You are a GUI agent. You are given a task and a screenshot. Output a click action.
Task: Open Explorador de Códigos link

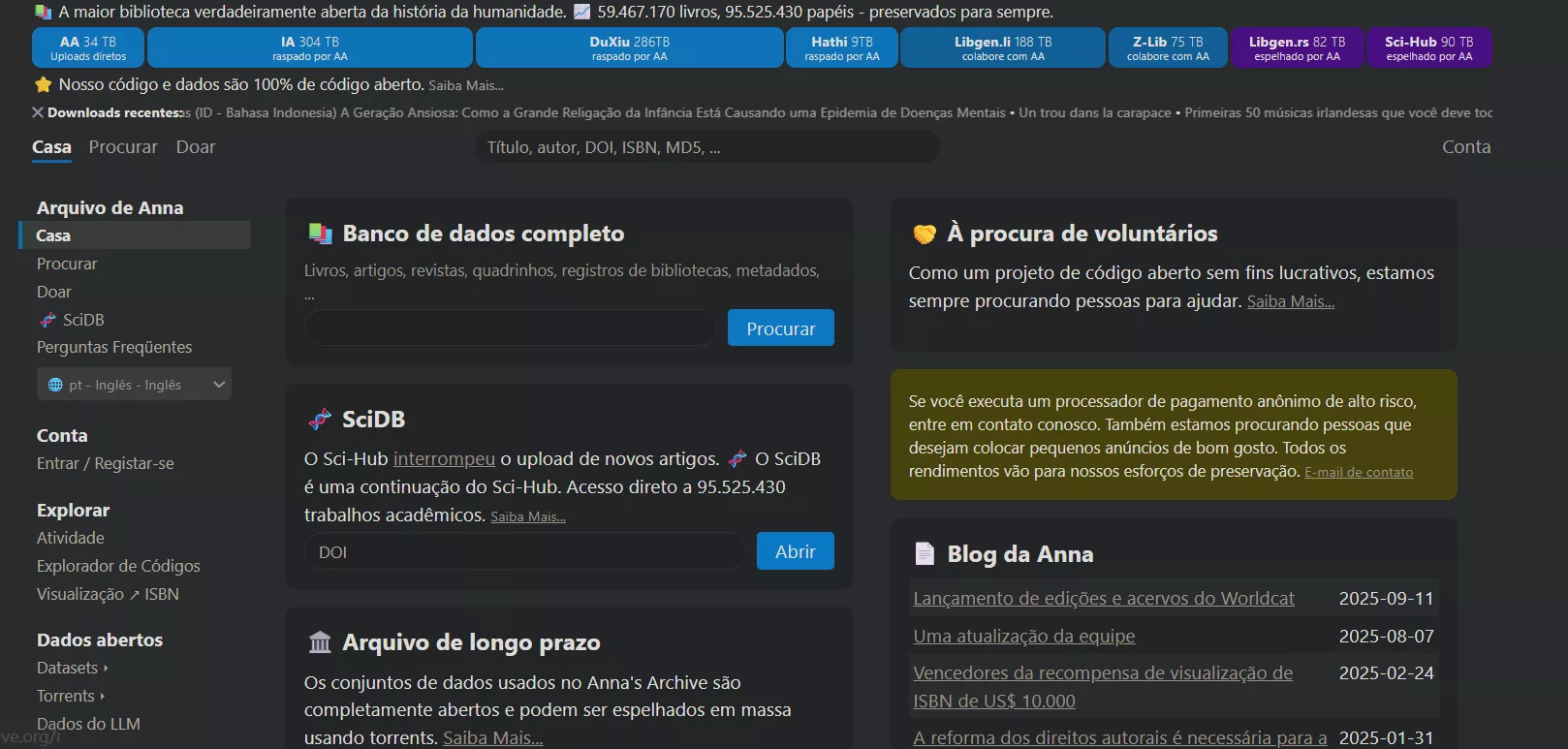pos(118,566)
